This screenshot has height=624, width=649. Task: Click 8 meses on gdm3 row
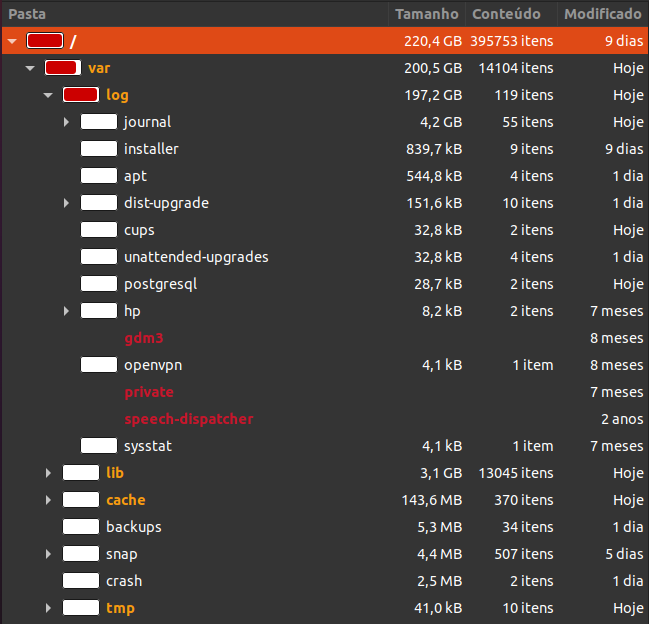[x=617, y=338]
